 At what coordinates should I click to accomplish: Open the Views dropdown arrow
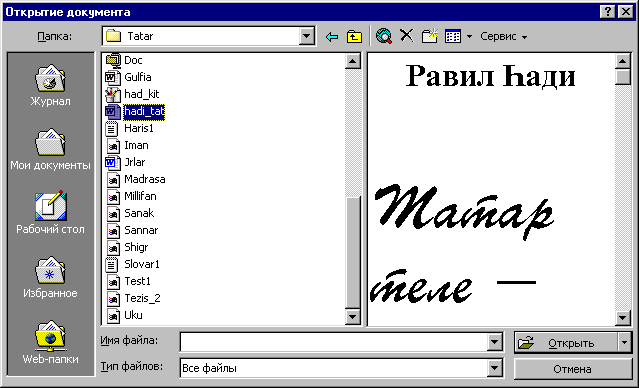click(x=469, y=37)
